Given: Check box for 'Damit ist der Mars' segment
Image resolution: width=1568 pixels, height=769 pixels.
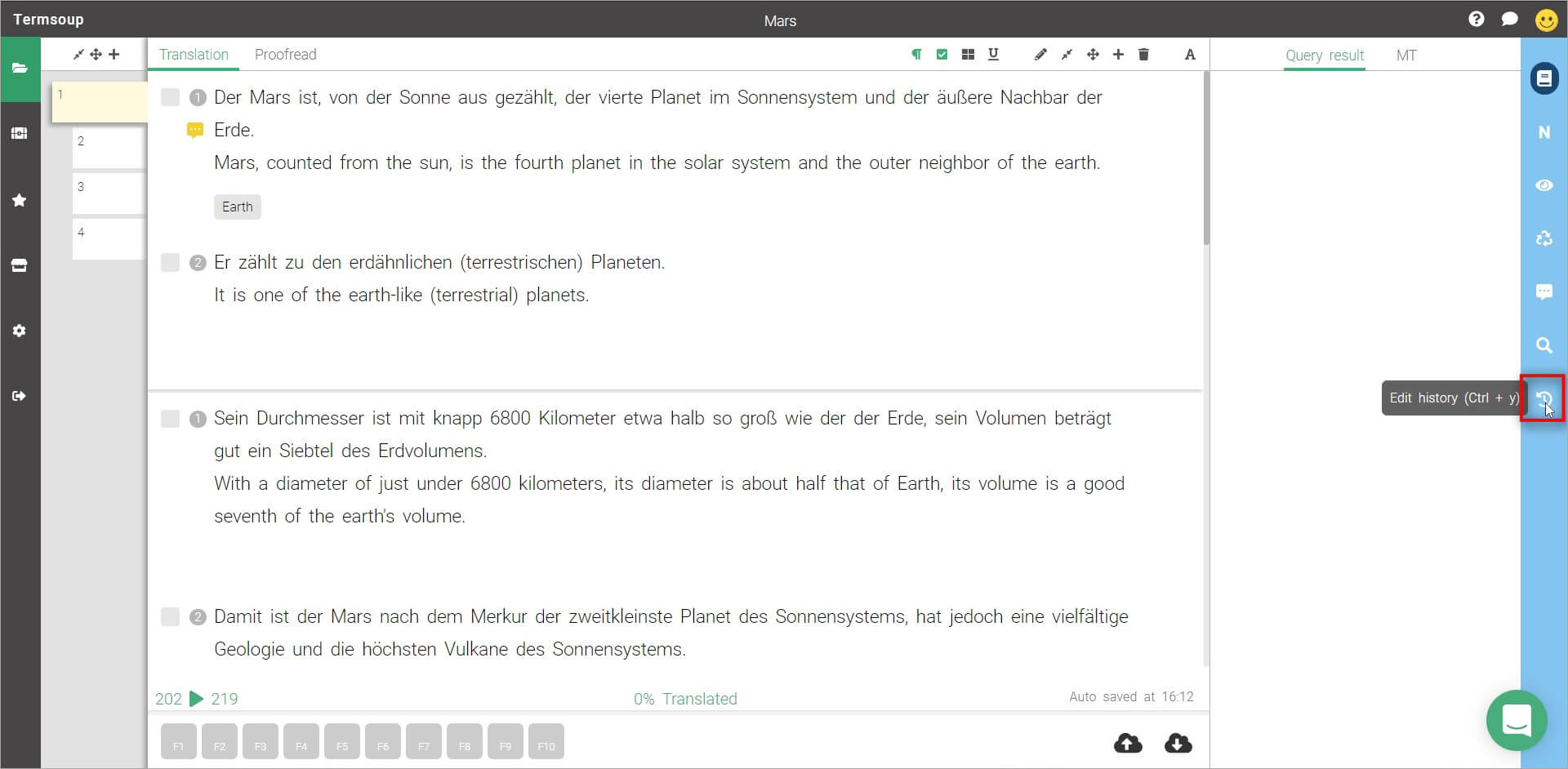Looking at the screenshot, I should pyautogui.click(x=170, y=617).
